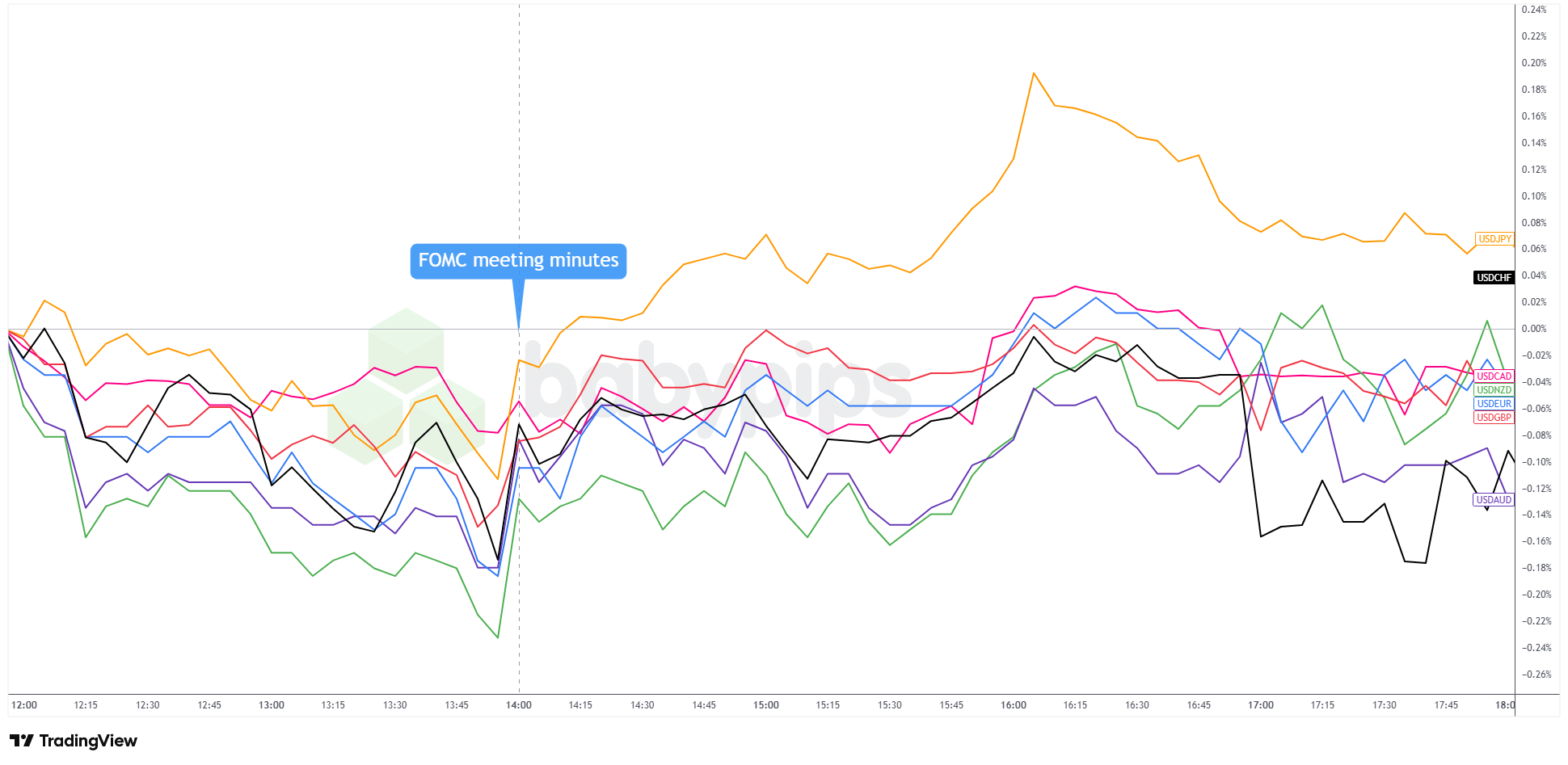Viewport: 1568px width, 765px height.
Task: Click the 0.24% price axis label
Action: click(x=1534, y=10)
